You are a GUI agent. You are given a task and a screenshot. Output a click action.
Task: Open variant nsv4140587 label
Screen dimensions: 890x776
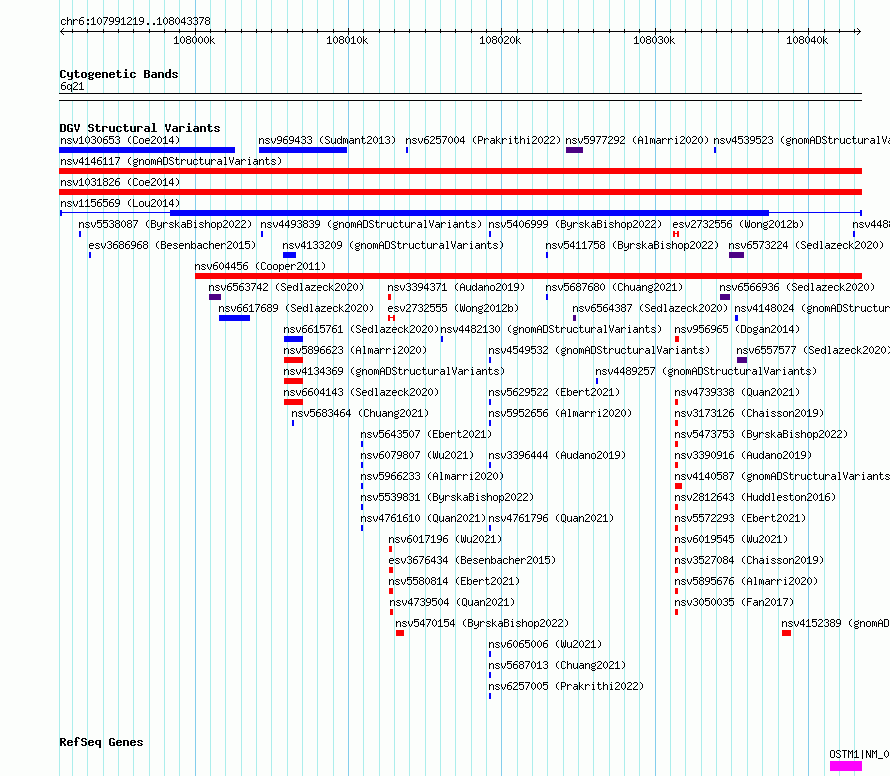coord(782,476)
